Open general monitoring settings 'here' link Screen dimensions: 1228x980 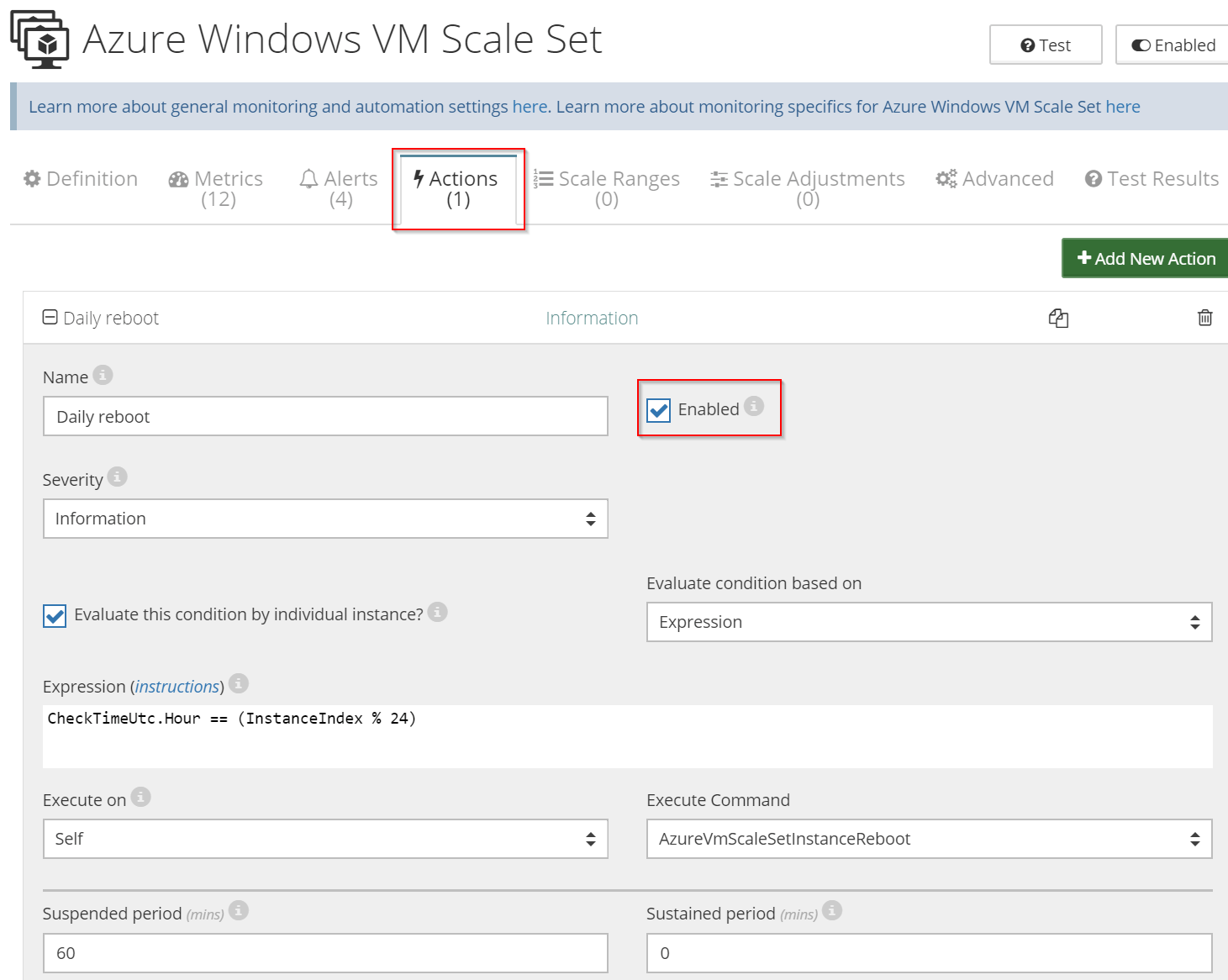pyautogui.click(x=530, y=107)
